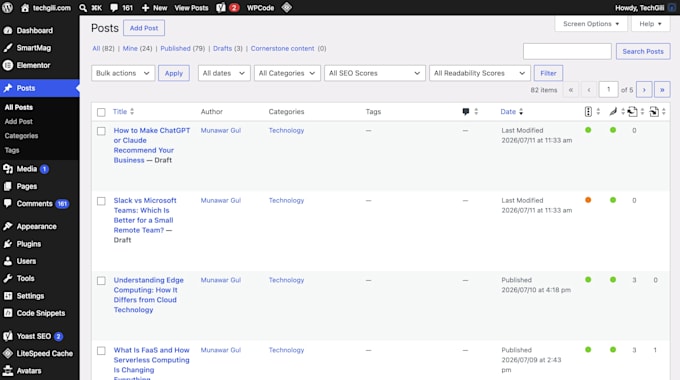Open the Media library menu
680x380 pixels.
click(x=26, y=169)
